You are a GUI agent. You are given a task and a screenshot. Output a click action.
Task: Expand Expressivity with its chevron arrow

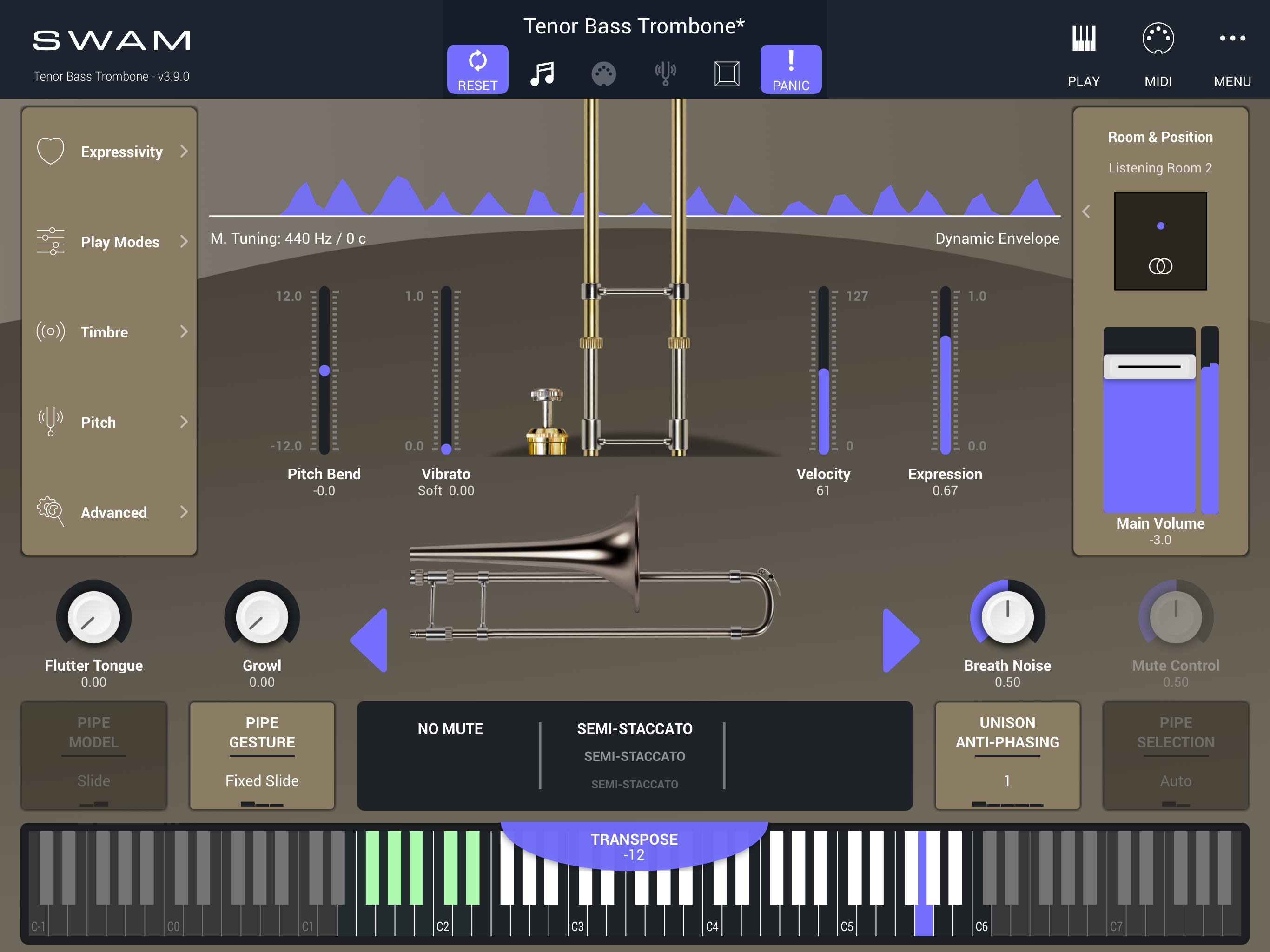coord(184,151)
